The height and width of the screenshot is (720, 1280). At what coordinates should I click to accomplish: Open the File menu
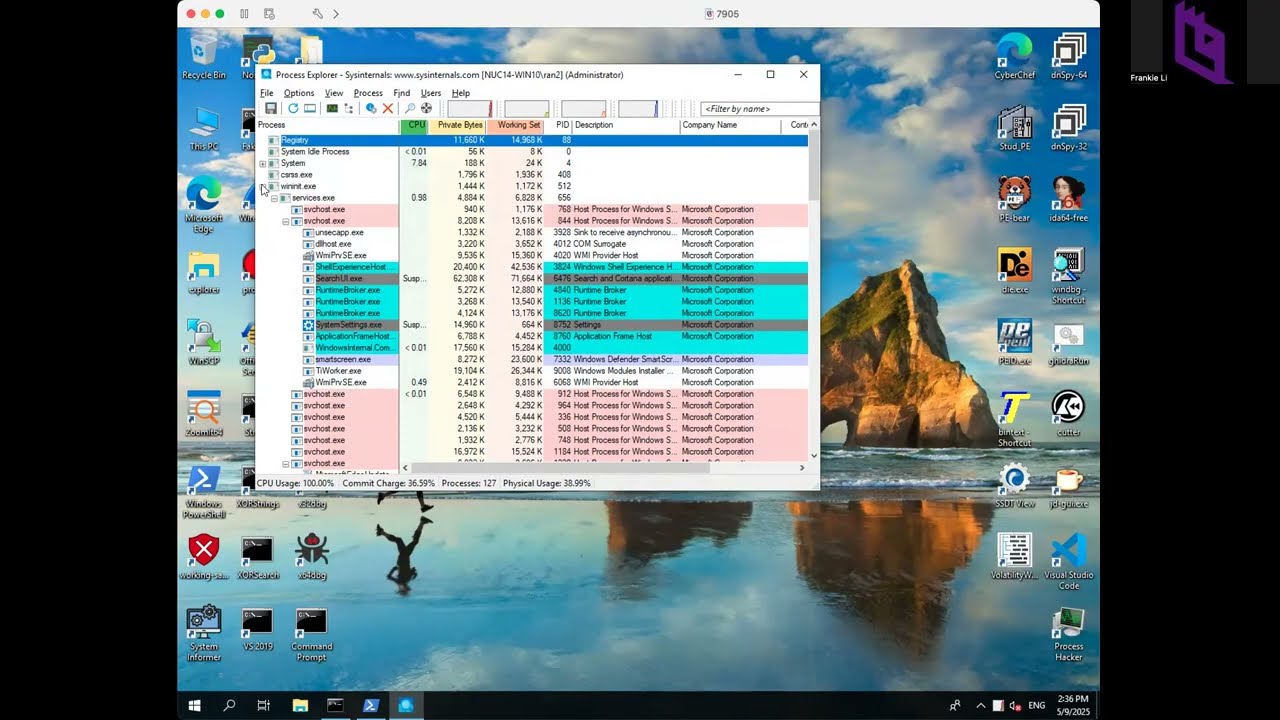267,93
